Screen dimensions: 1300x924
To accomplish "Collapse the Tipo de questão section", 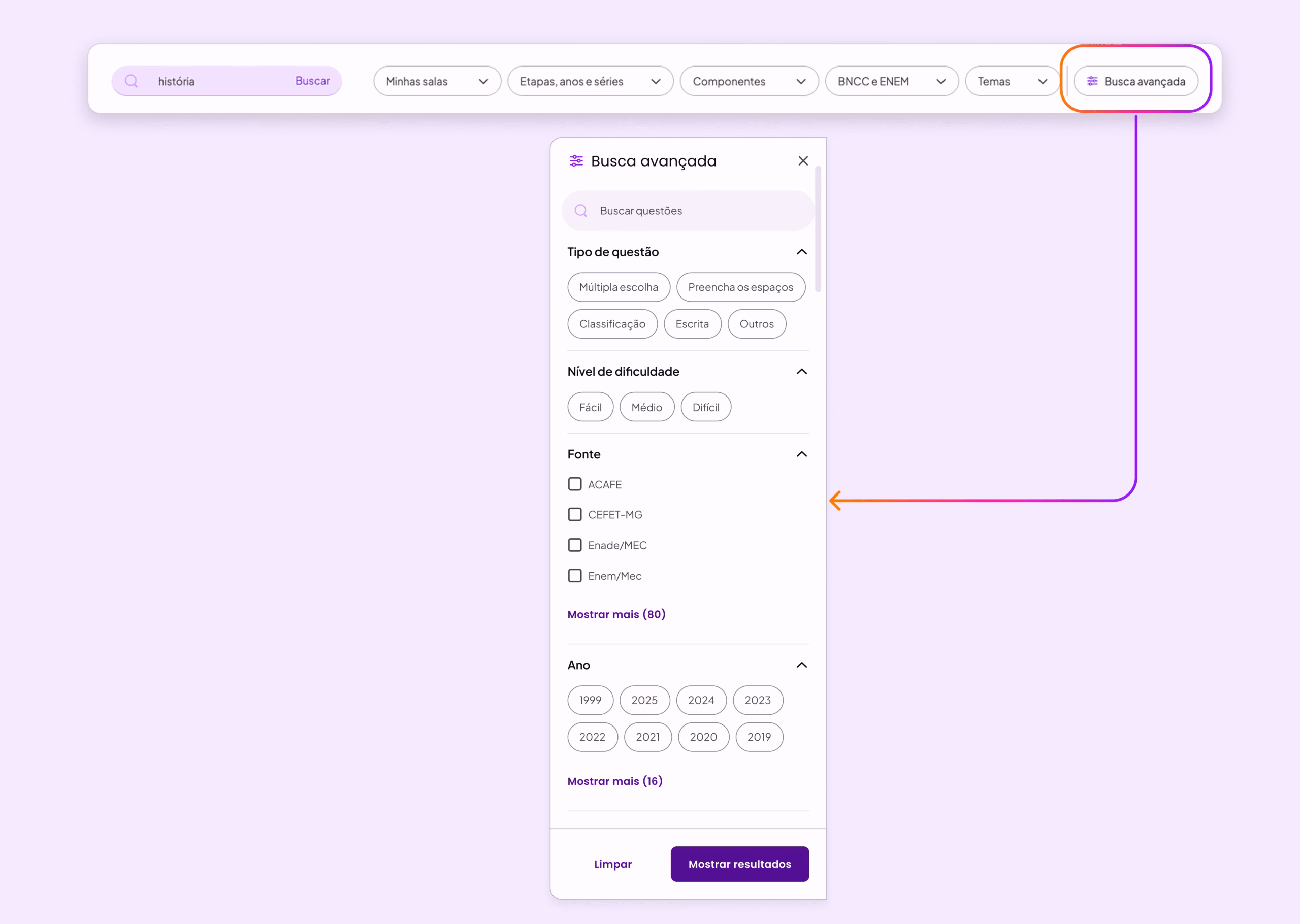I will point(802,251).
